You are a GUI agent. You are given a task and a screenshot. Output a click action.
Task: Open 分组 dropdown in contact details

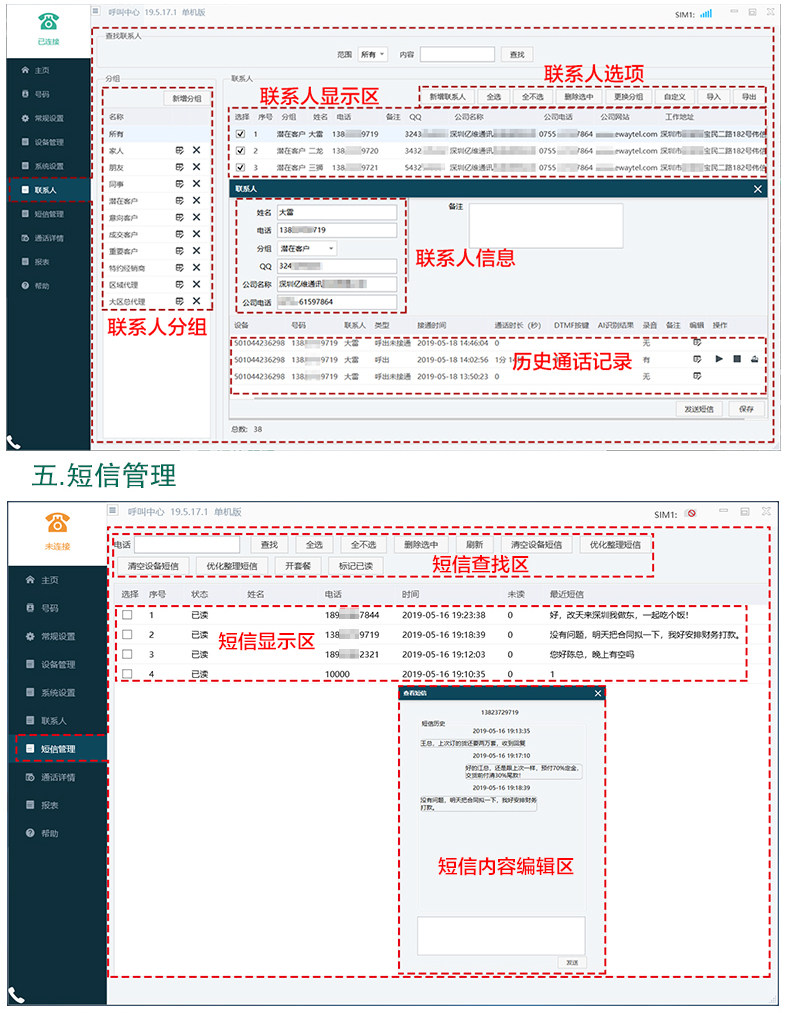[x=307, y=248]
